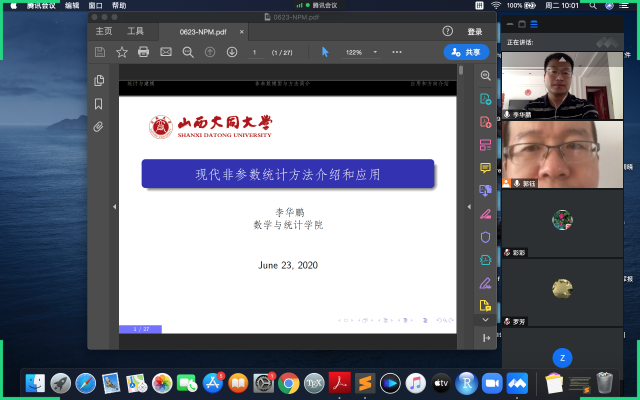
Task: Open the bookmarks panel in left sidebar
Action: tap(99, 104)
